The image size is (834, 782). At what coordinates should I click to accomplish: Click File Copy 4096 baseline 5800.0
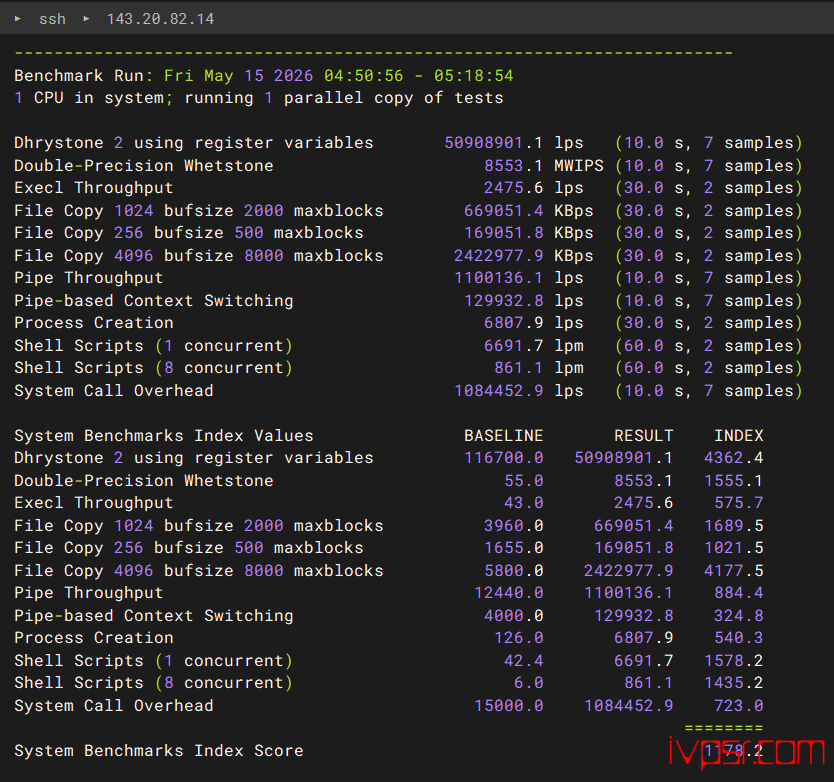point(514,571)
